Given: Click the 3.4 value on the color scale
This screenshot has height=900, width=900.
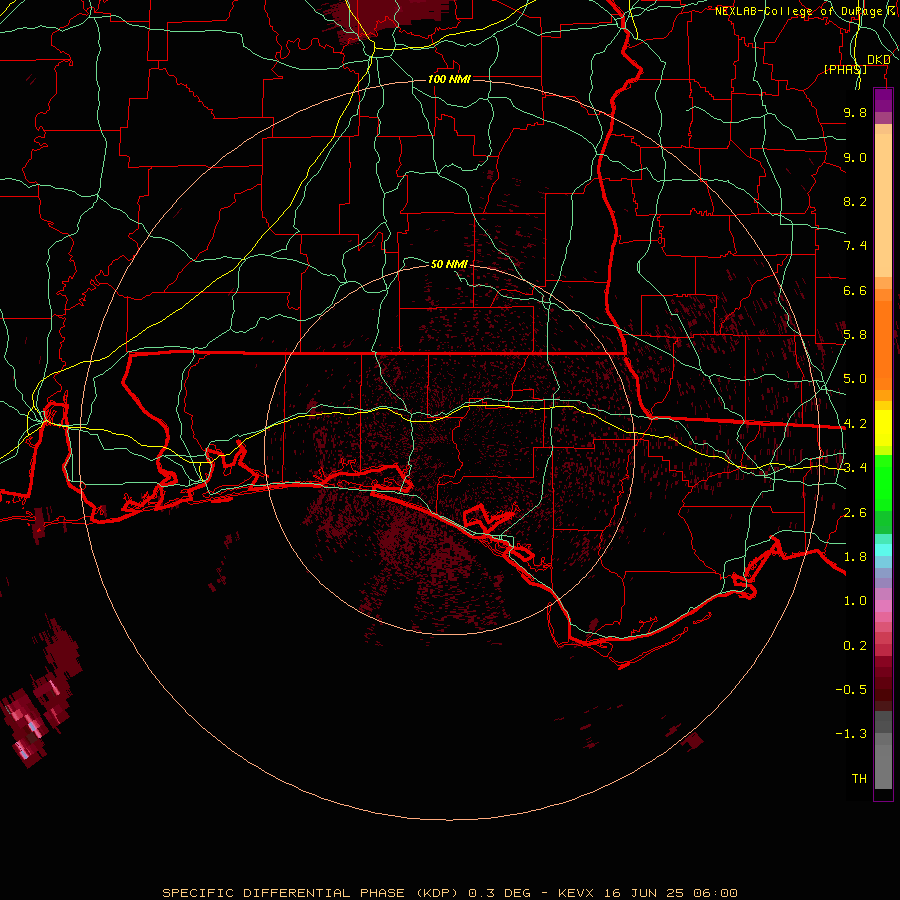Looking at the screenshot, I should coord(855,468).
